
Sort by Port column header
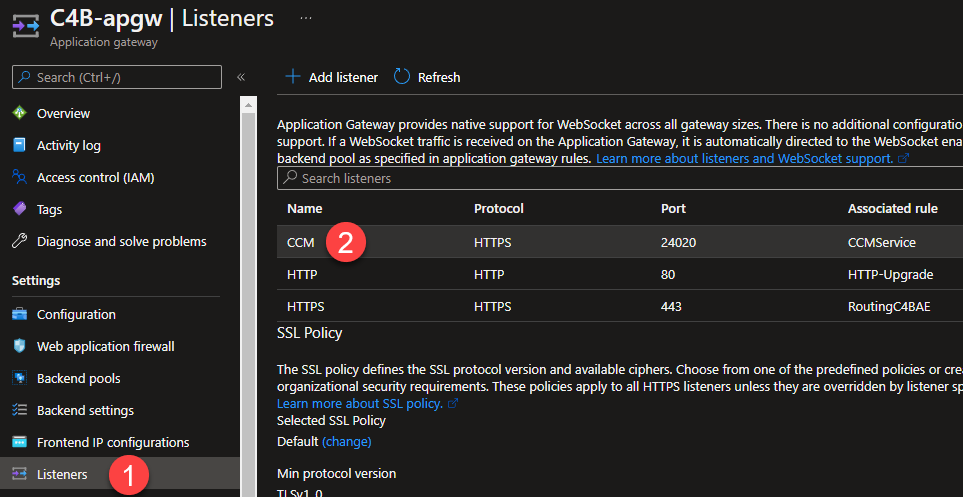tap(673, 209)
